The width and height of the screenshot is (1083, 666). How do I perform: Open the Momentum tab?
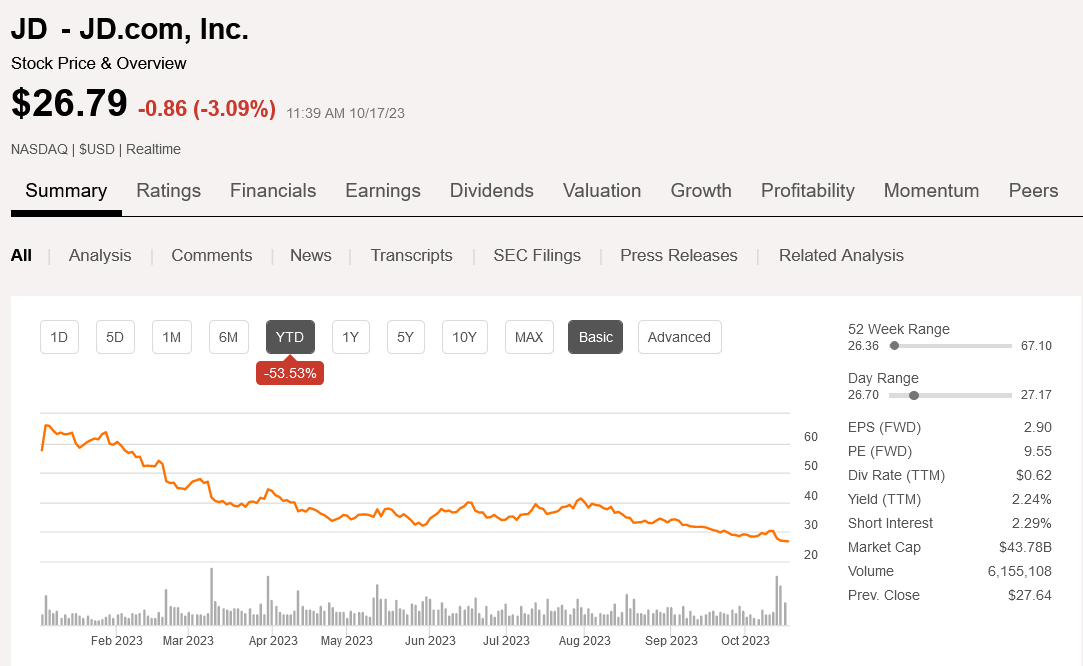click(931, 191)
